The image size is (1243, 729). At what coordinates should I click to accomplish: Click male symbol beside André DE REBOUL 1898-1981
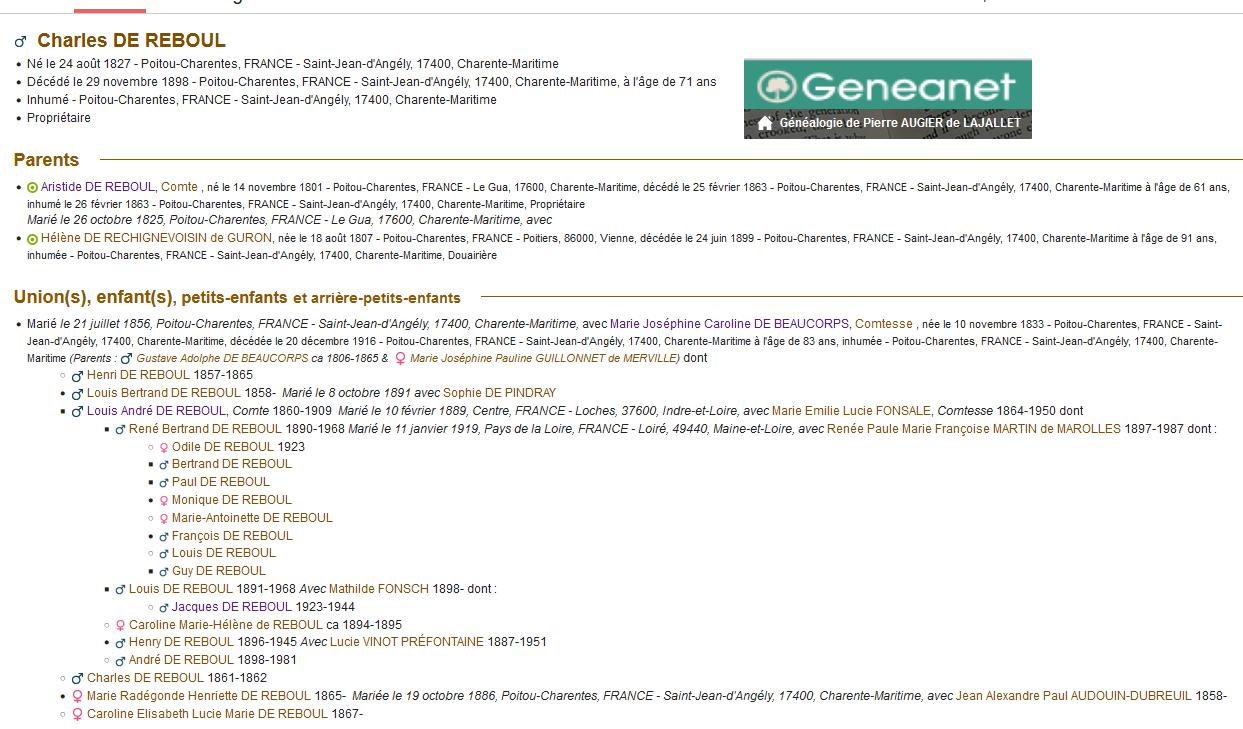[120, 661]
